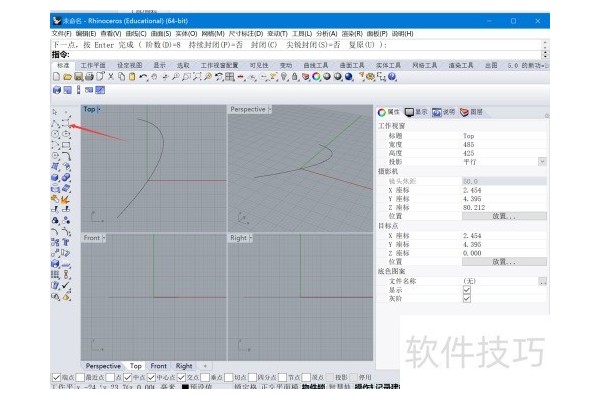Select the control point curve tool
The width and height of the screenshot is (600, 400).
point(66,123)
